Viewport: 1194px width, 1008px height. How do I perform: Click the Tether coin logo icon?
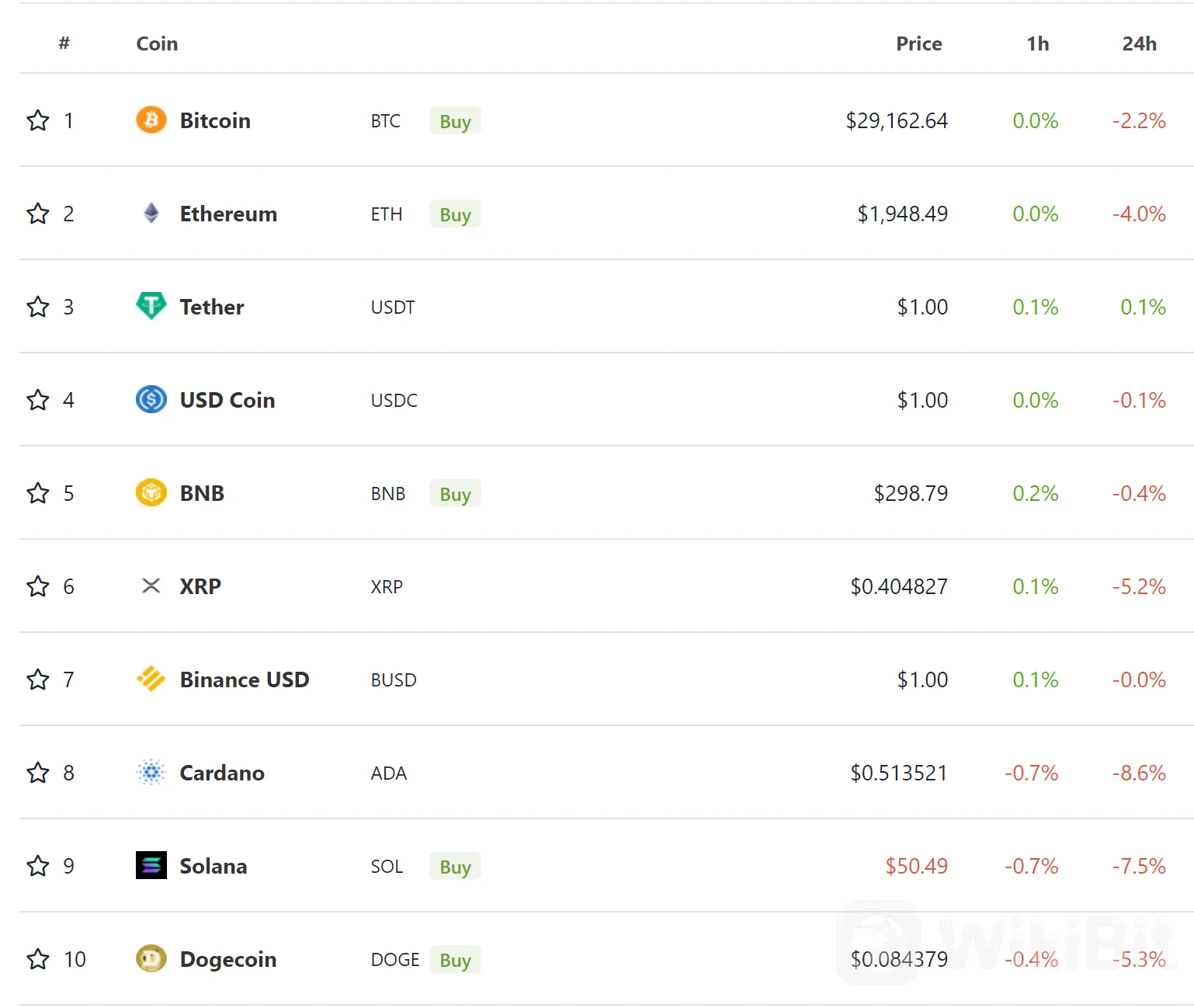pos(151,306)
